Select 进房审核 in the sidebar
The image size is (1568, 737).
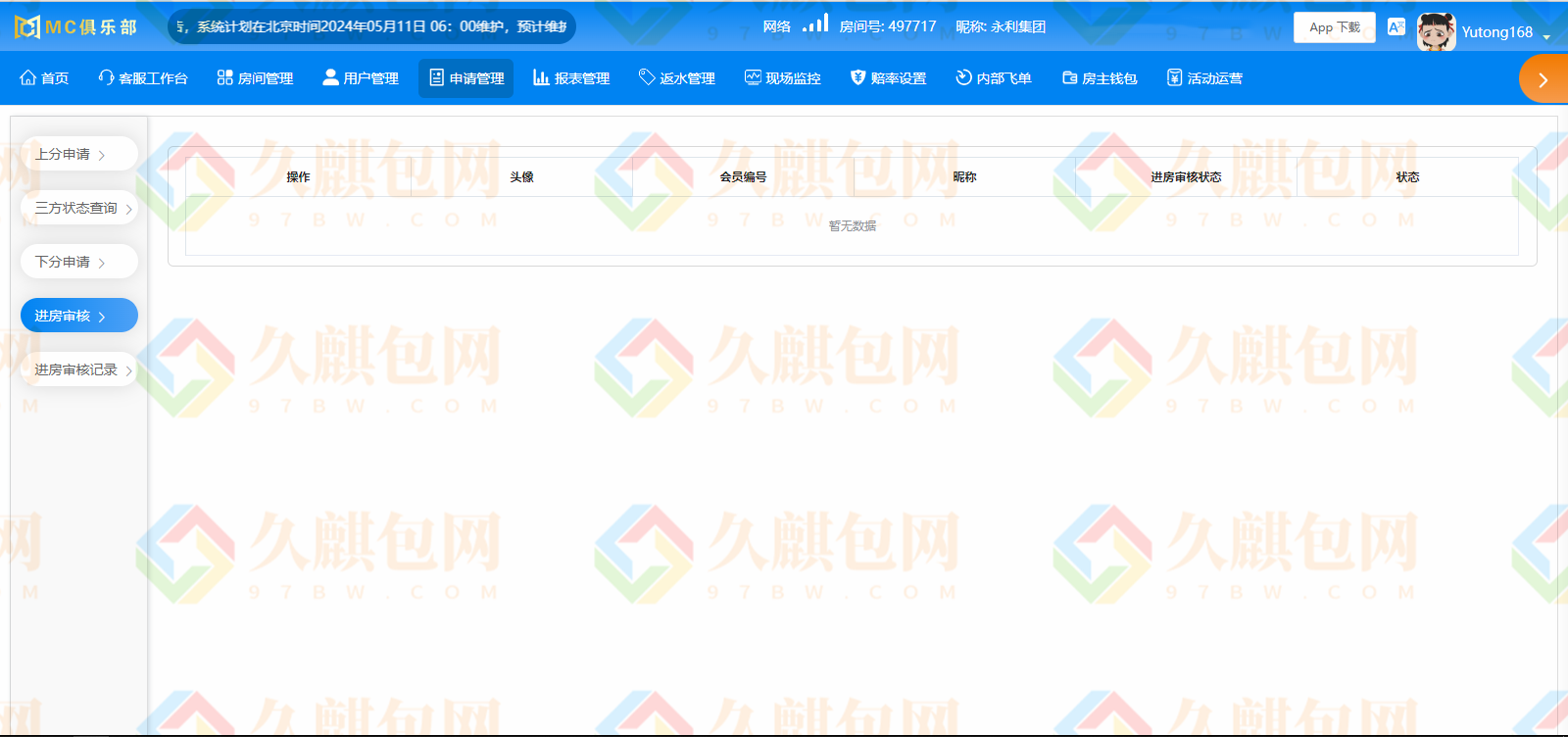pos(79,316)
